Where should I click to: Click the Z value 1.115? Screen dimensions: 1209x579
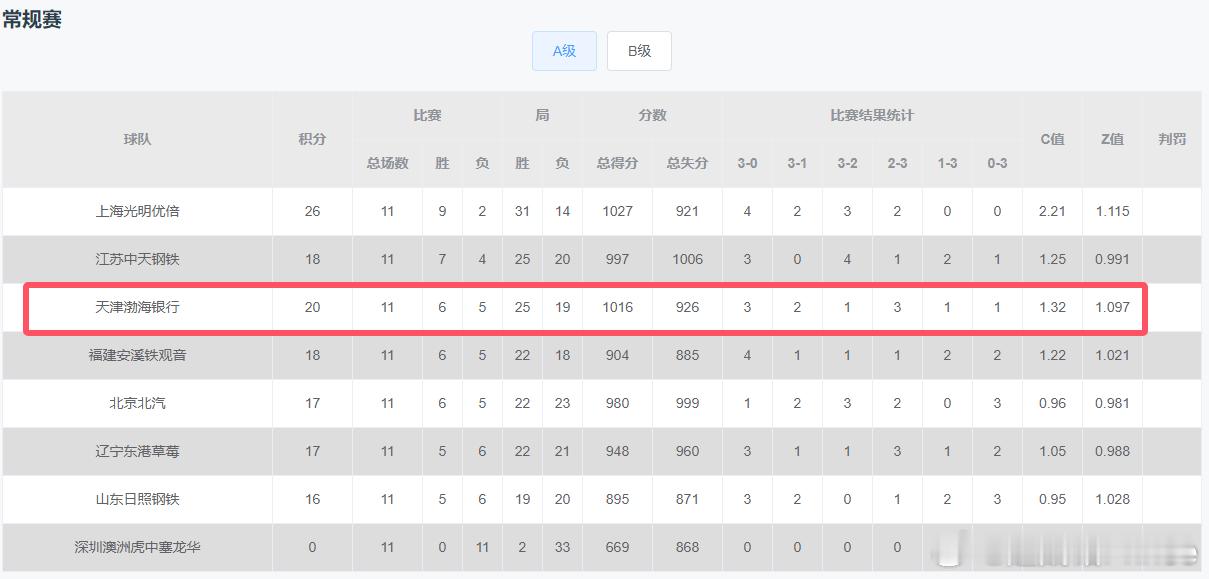coord(1112,211)
